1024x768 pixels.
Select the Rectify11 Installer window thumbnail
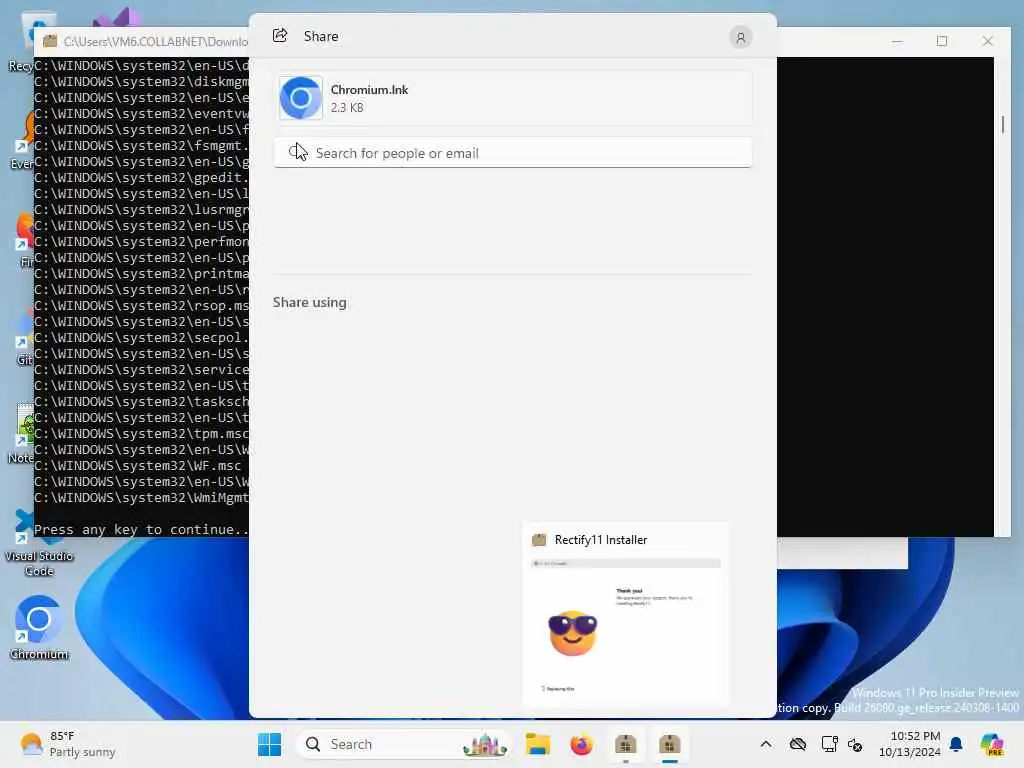[x=626, y=614]
